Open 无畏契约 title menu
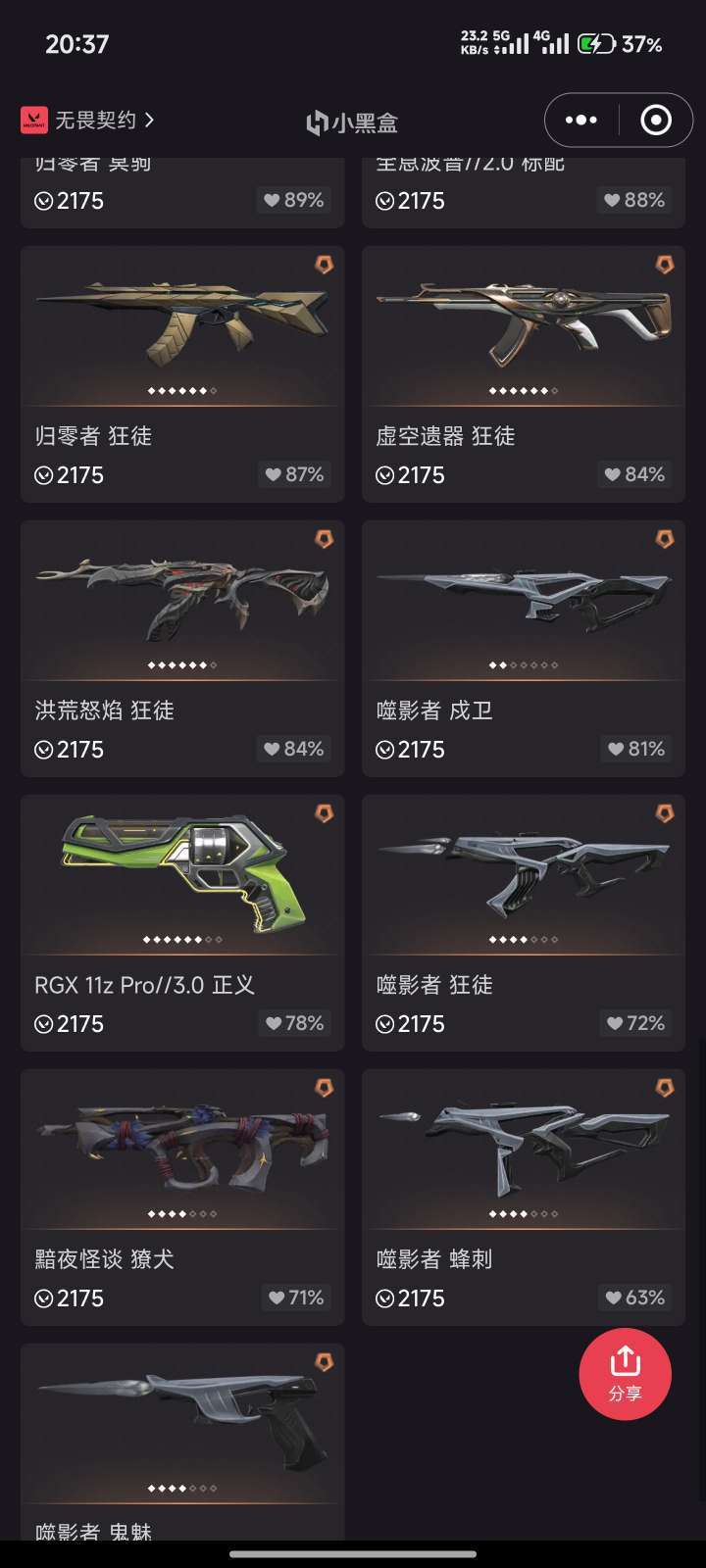Screen dimensions: 706x1568 pos(95,120)
